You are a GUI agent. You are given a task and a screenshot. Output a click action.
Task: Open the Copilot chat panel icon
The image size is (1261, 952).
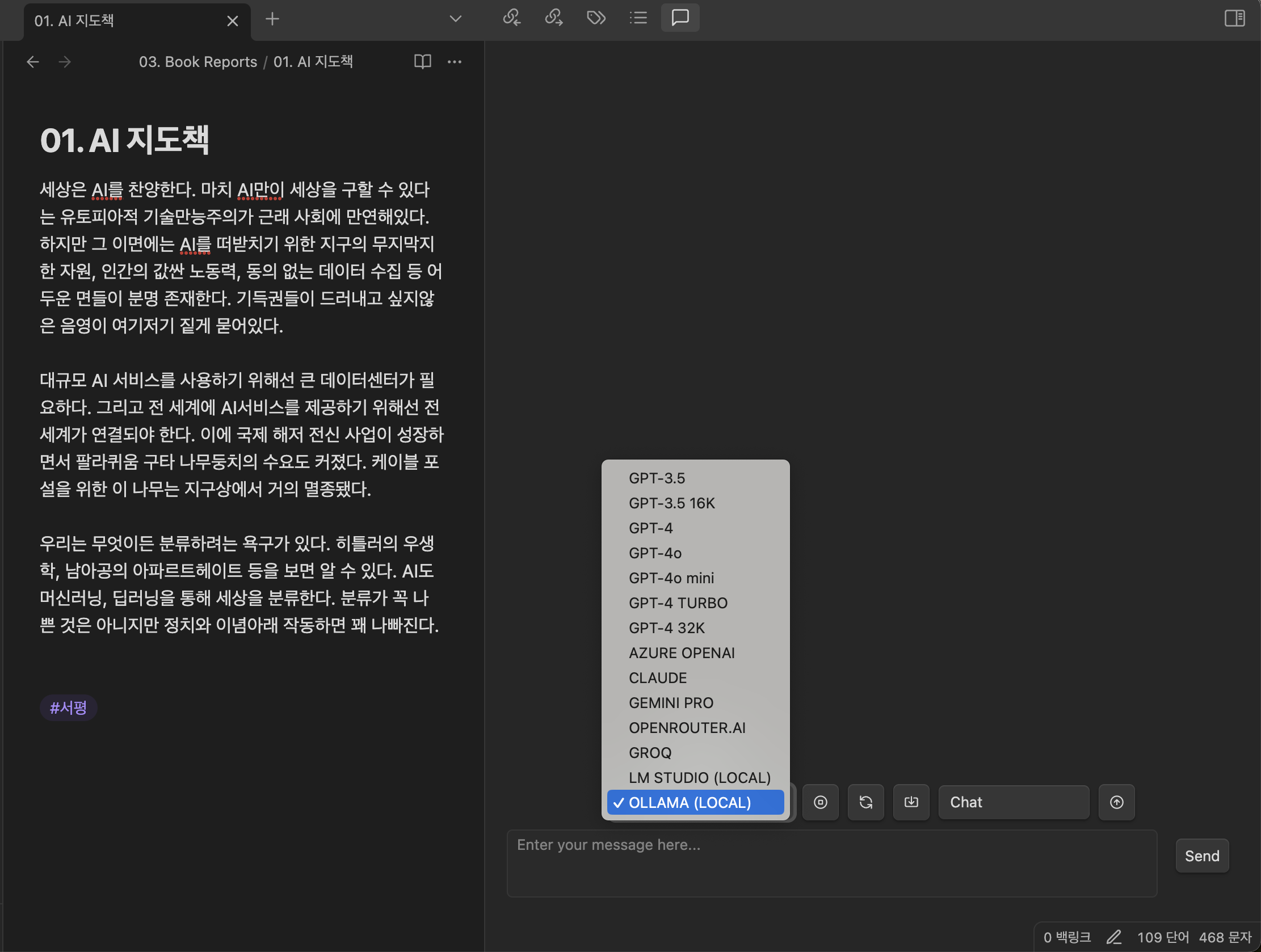680,18
